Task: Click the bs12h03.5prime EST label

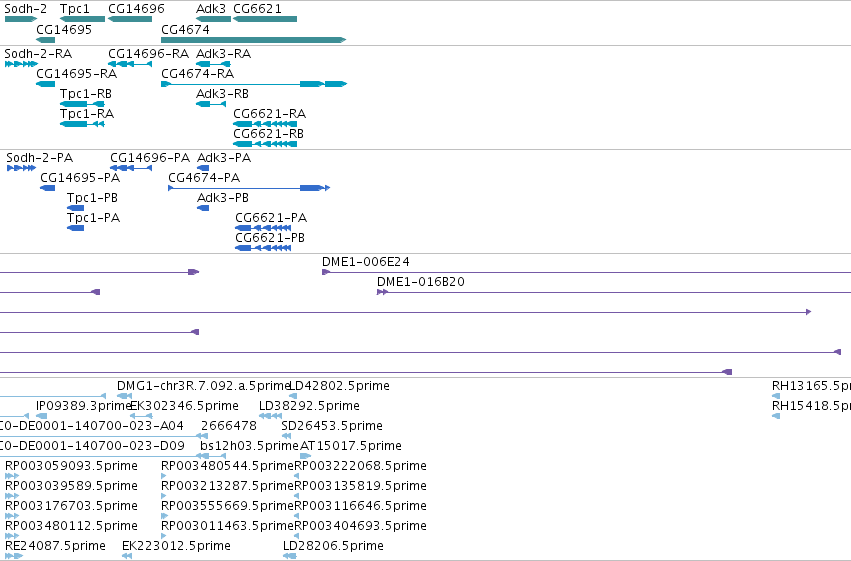Action: (x=250, y=447)
